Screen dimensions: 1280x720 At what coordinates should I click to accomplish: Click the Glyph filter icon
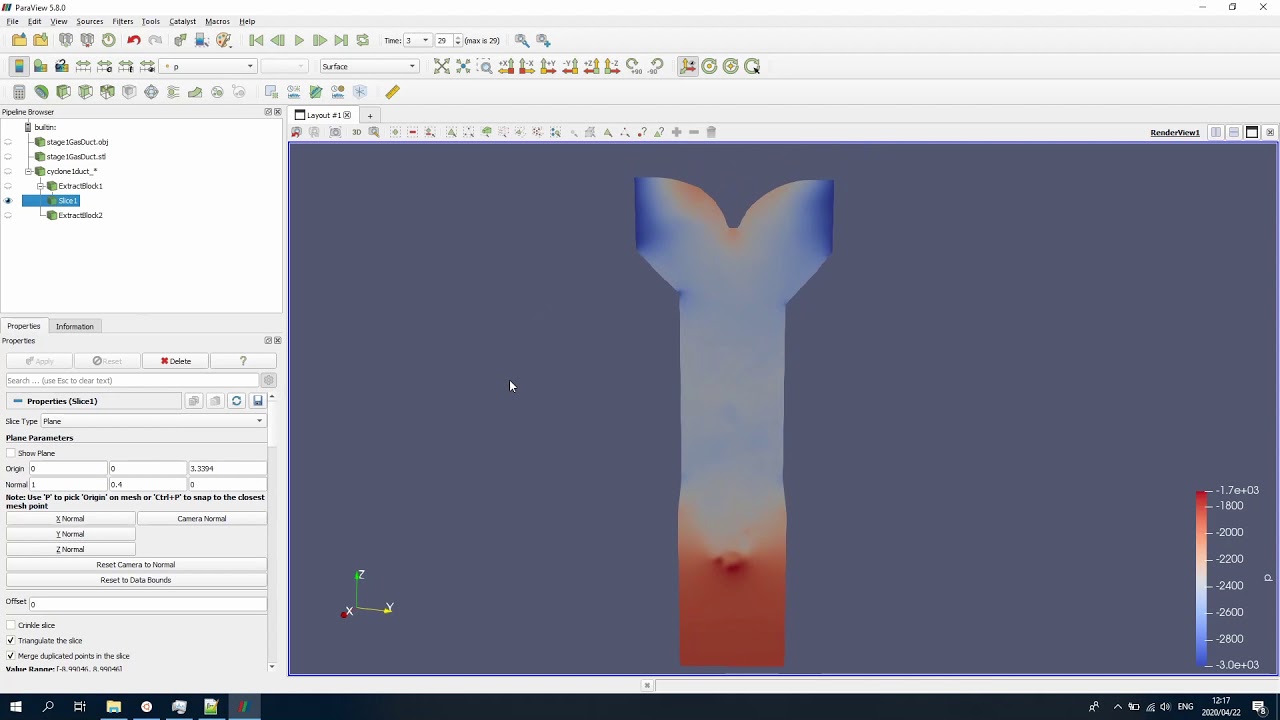(x=151, y=92)
